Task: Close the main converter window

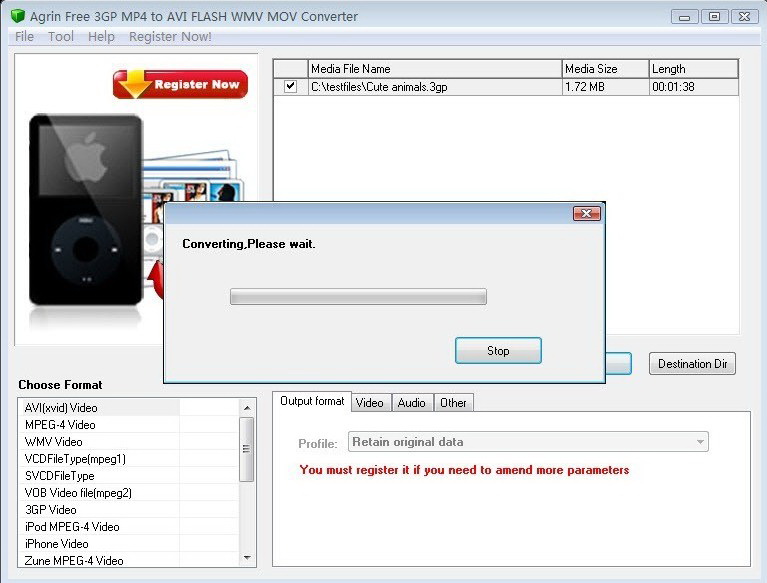Action: 744,17
